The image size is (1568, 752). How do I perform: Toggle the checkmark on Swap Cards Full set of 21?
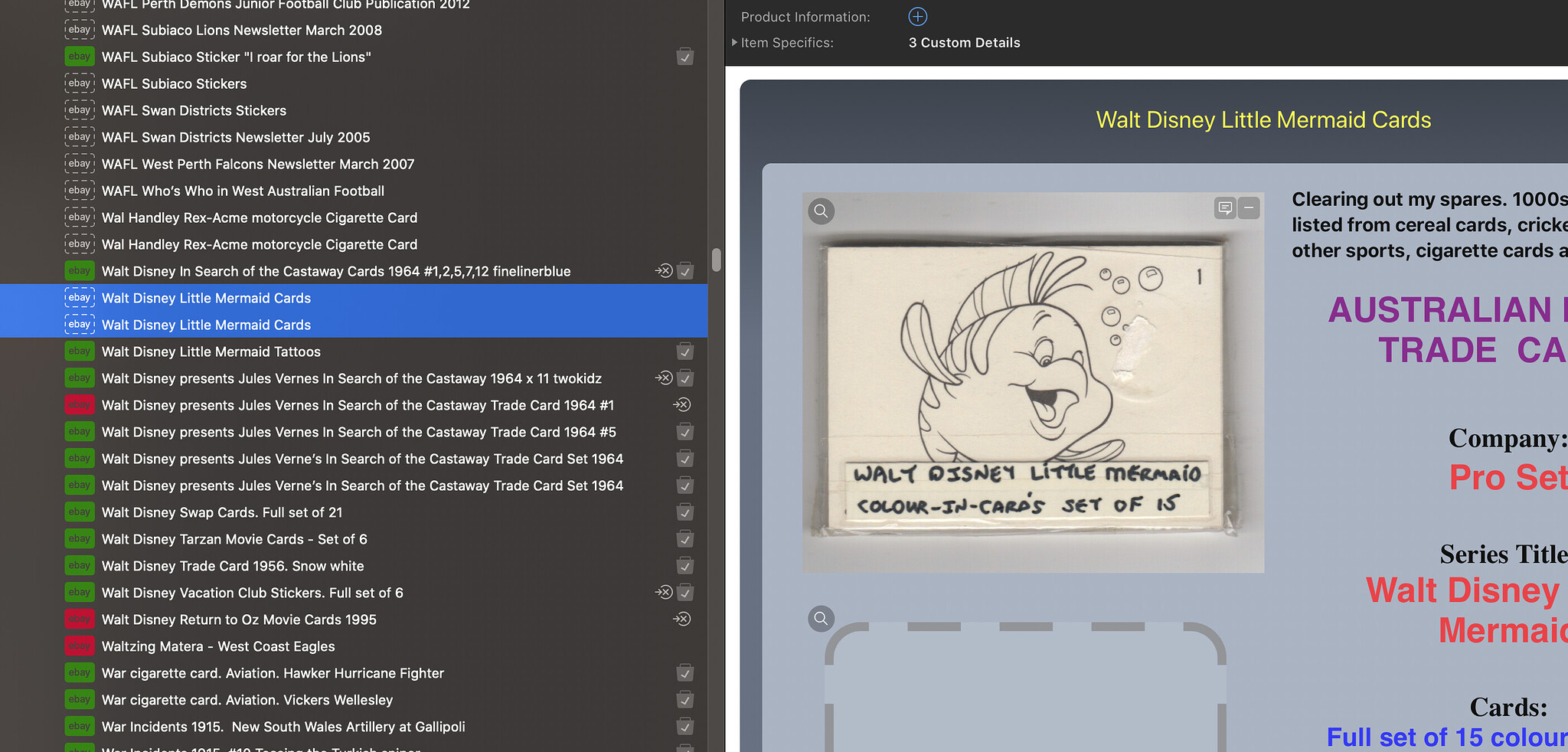click(x=685, y=512)
